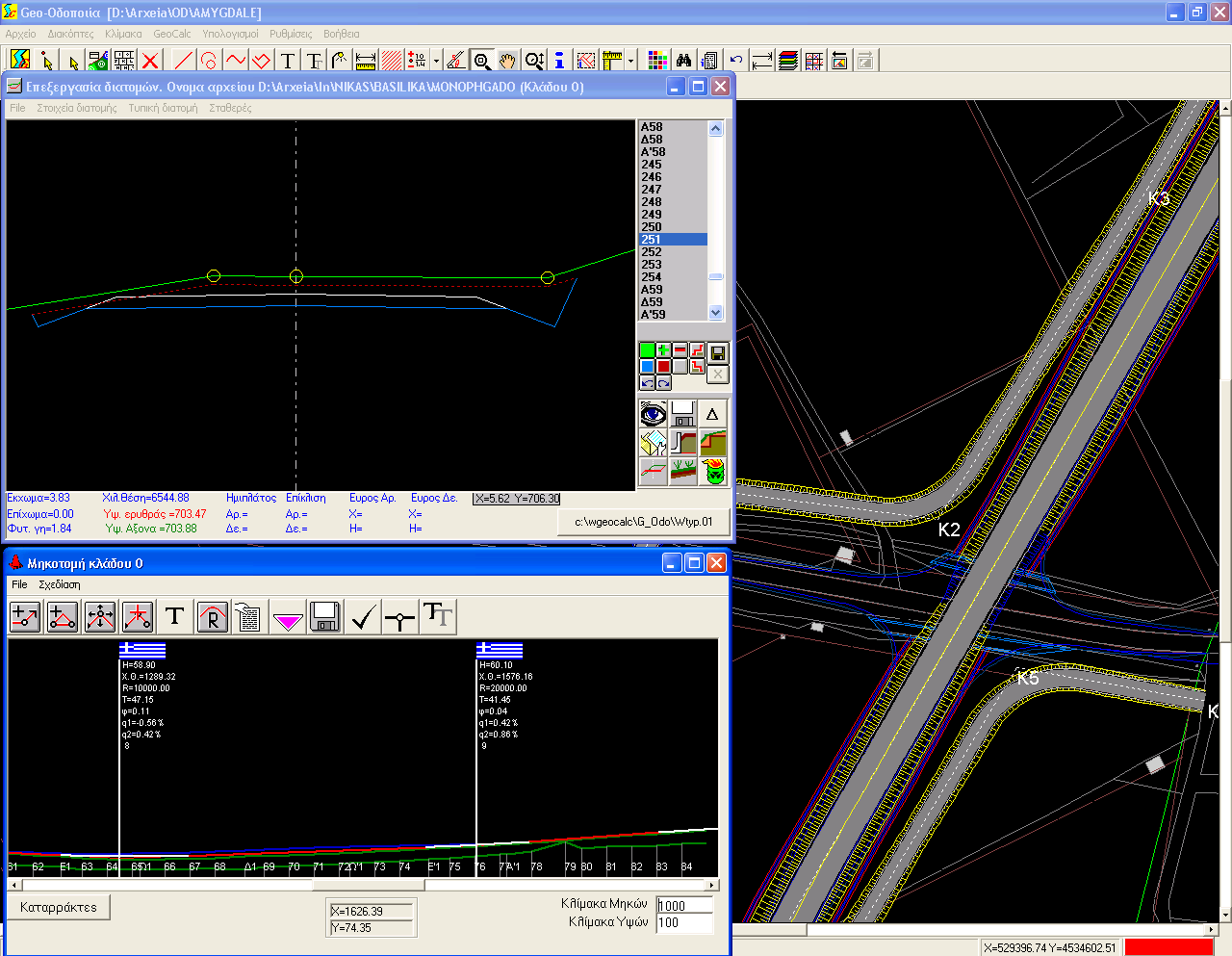
Task: Expand dropdown arrow beside yellow ruler tool
Action: click(630, 61)
